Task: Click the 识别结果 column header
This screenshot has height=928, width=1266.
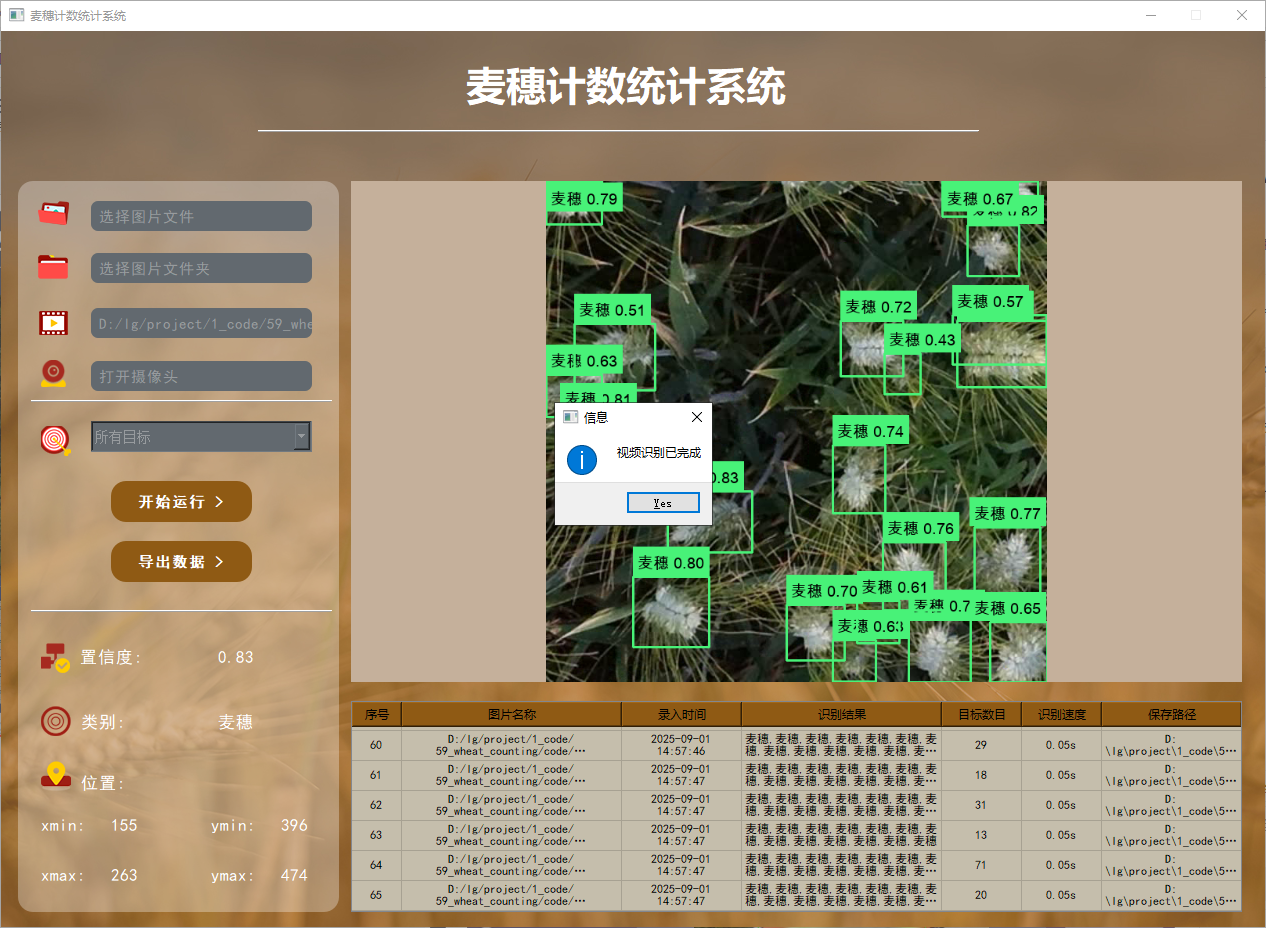Action: click(842, 714)
